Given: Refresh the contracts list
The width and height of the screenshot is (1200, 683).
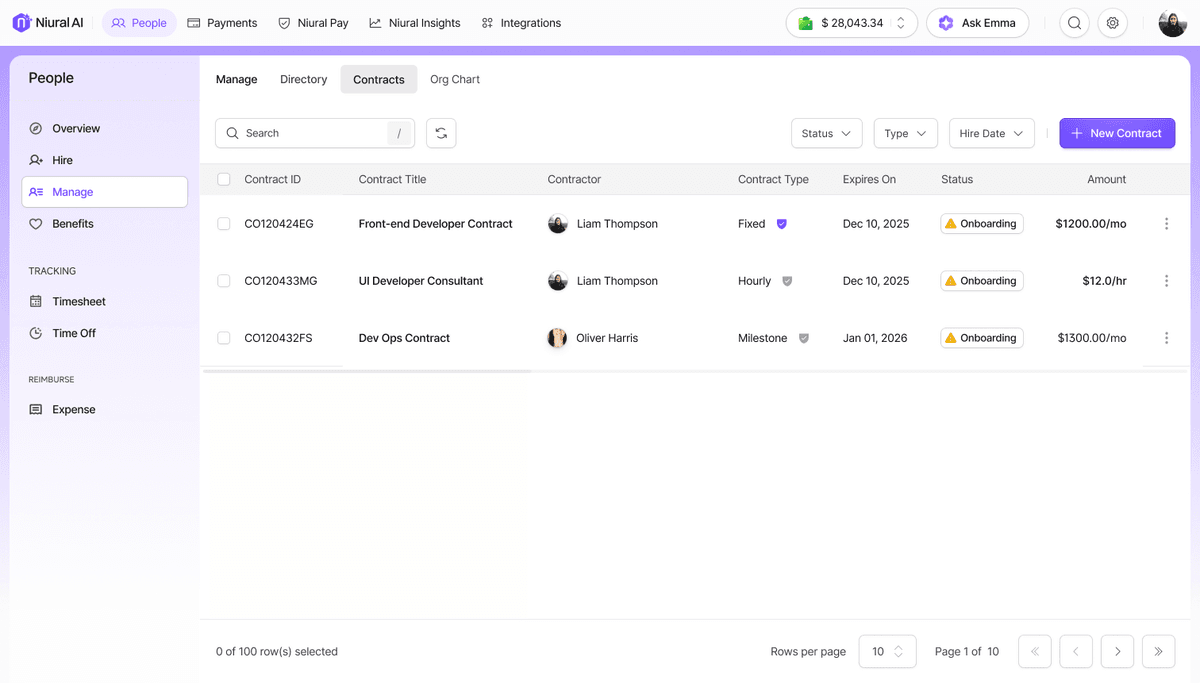Looking at the screenshot, I should [441, 132].
